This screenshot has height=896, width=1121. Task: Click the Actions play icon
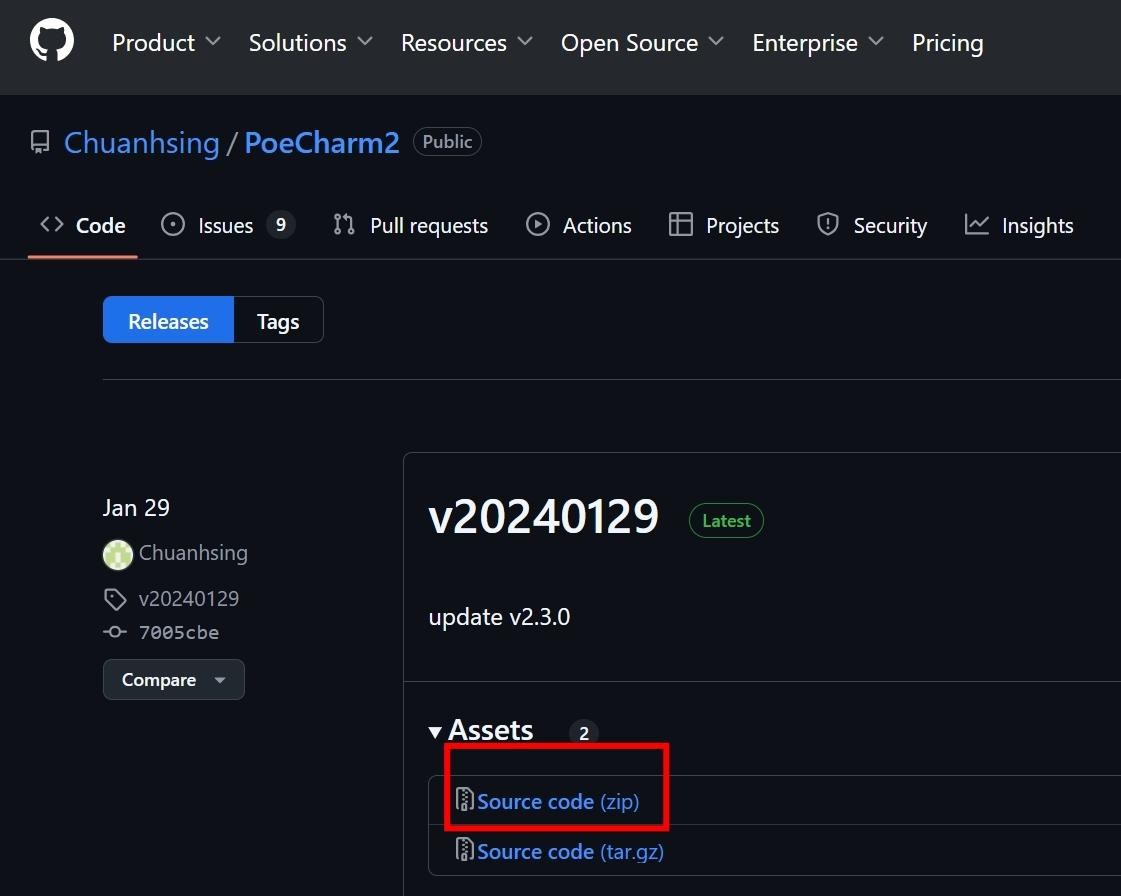tap(538, 224)
